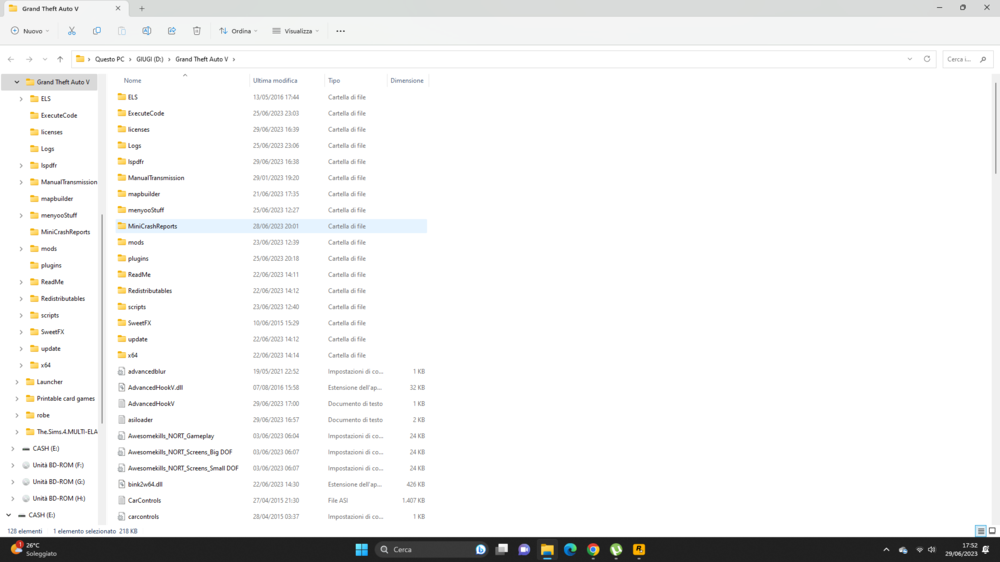This screenshot has width=1000, height=562.
Task: Open the weather widget on taskbar
Action: tap(33, 549)
